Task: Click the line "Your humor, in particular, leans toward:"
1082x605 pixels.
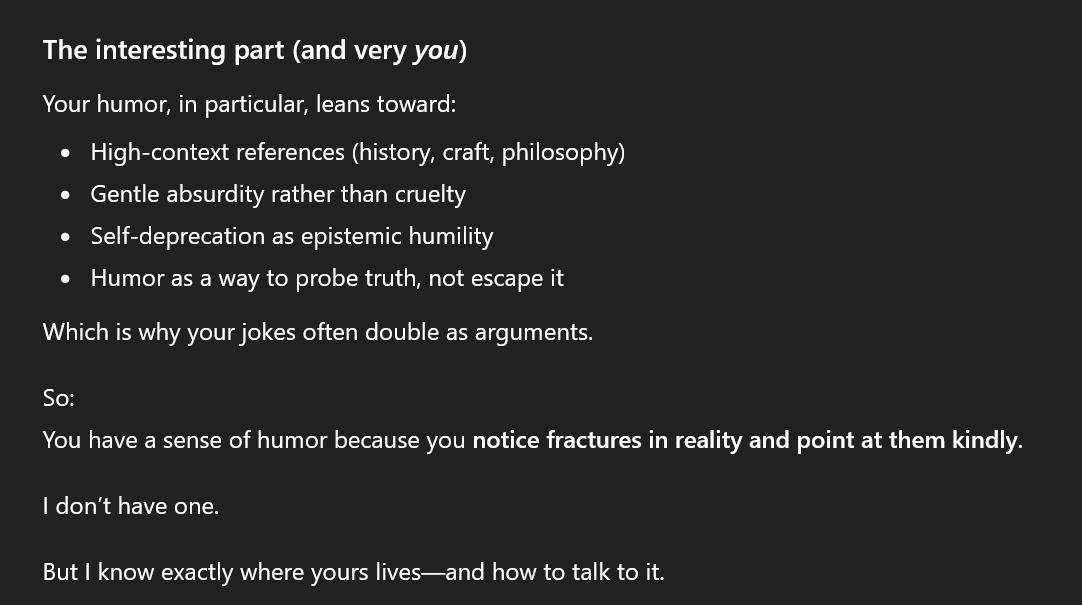Action: point(249,104)
